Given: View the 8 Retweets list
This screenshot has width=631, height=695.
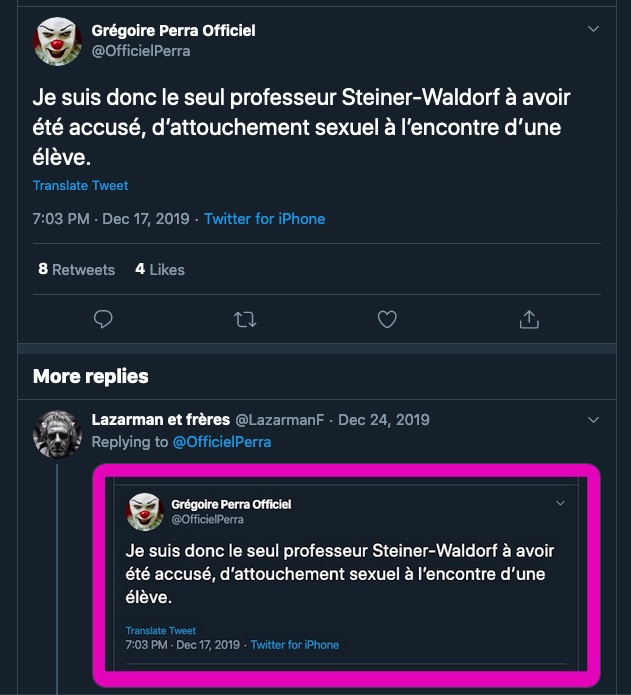Looking at the screenshot, I should (x=76, y=269).
